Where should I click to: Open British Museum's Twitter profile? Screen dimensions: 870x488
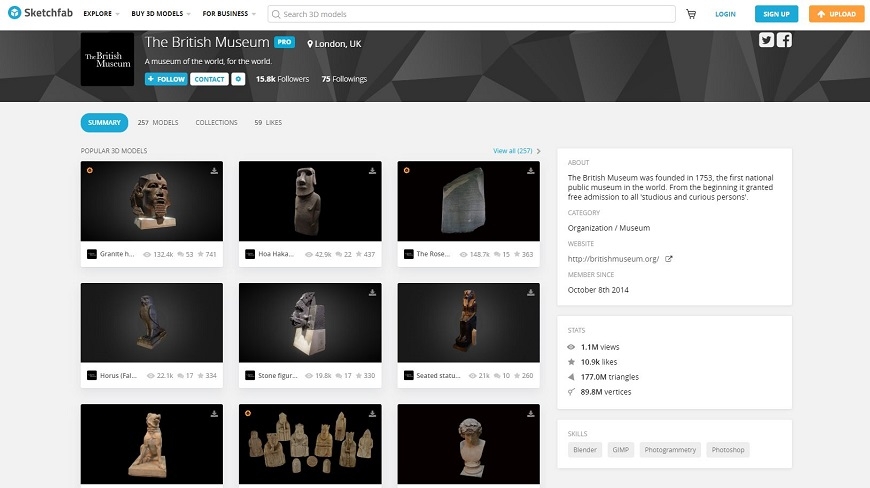click(x=767, y=40)
